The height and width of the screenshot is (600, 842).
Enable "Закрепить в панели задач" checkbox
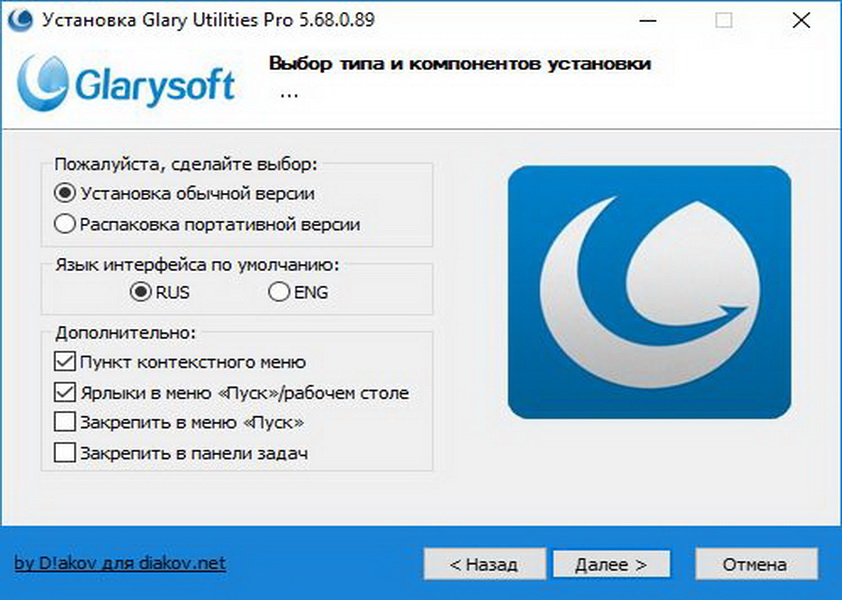point(65,453)
